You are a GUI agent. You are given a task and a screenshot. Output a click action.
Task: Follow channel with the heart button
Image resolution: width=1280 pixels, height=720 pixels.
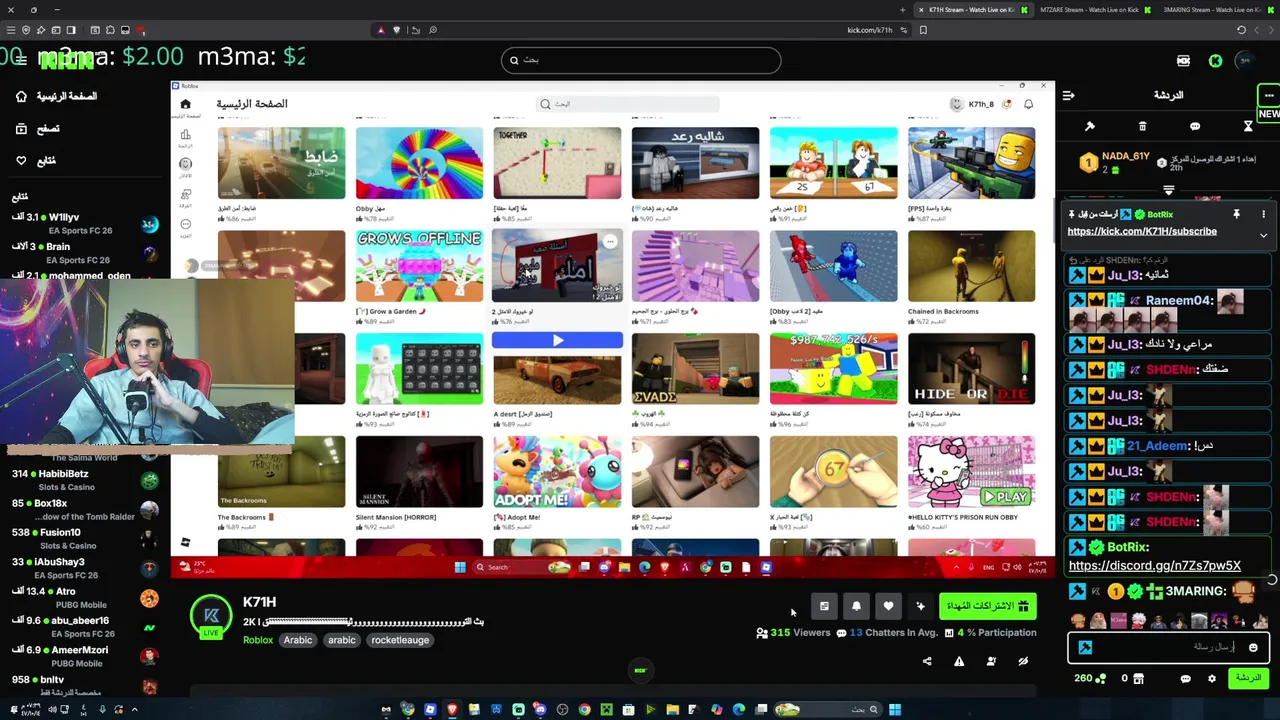tap(888, 606)
